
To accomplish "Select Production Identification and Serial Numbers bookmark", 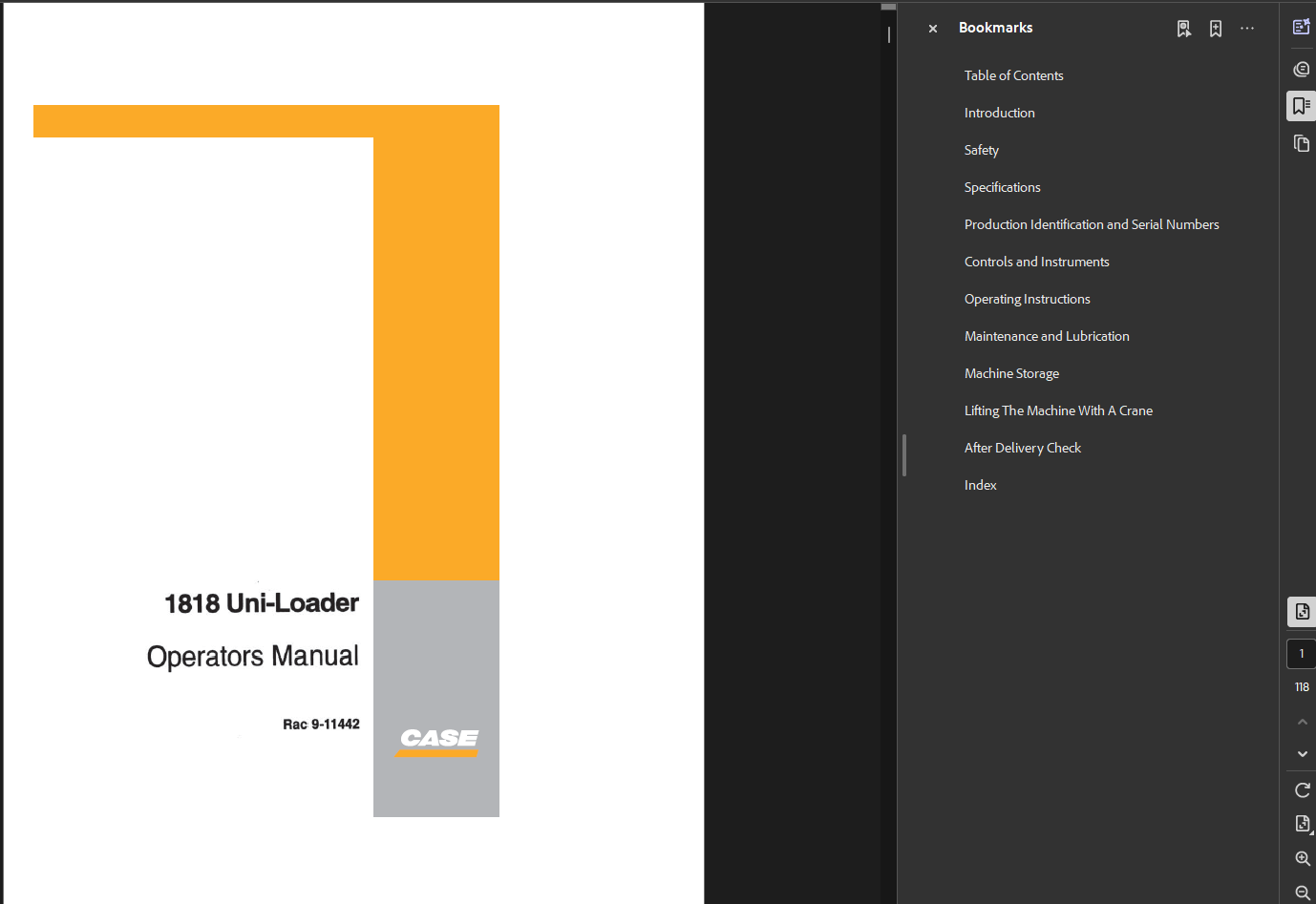I will point(1092,224).
